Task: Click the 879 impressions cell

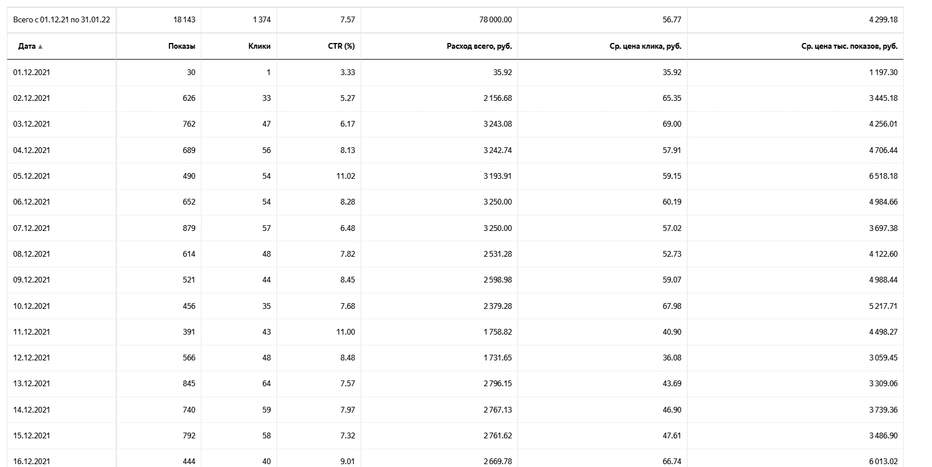Action: click(188, 228)
